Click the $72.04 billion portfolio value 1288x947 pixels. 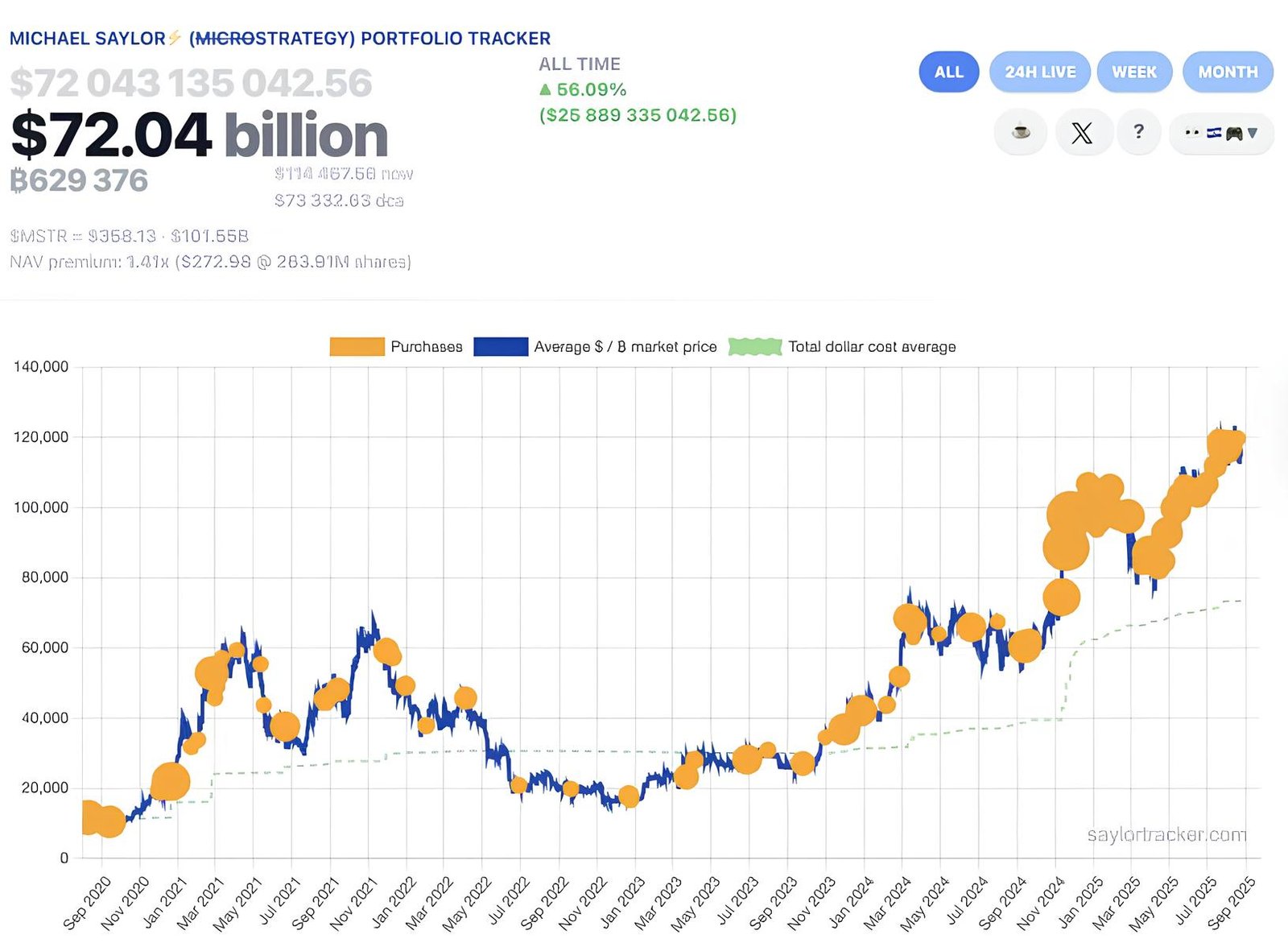click(x=200, y=134)
